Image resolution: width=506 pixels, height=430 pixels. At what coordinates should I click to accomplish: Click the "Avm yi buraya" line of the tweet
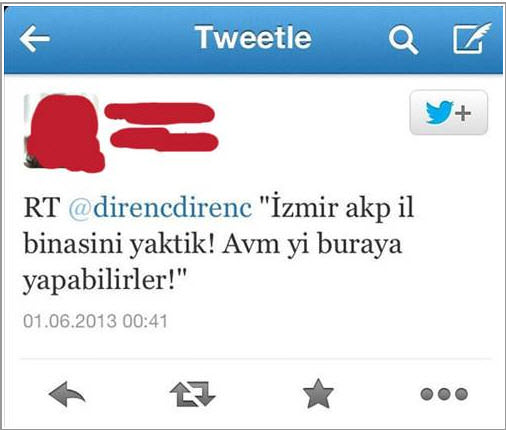[x=312, y=246]
